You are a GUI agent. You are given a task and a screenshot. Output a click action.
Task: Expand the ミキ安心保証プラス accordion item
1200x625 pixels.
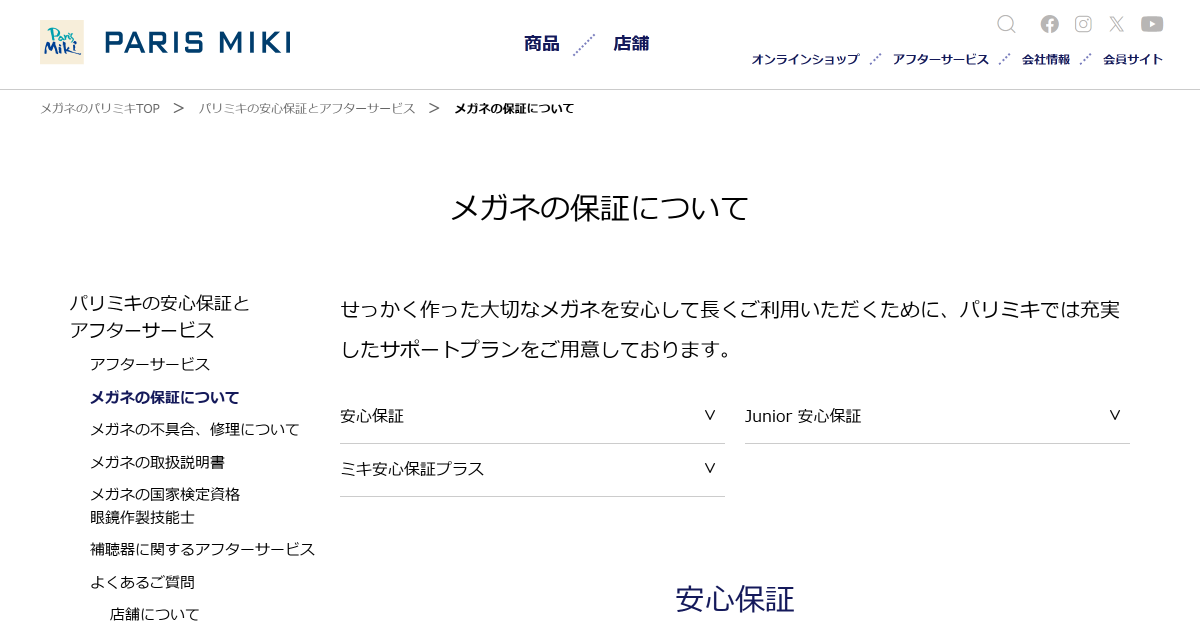(532, 470)
